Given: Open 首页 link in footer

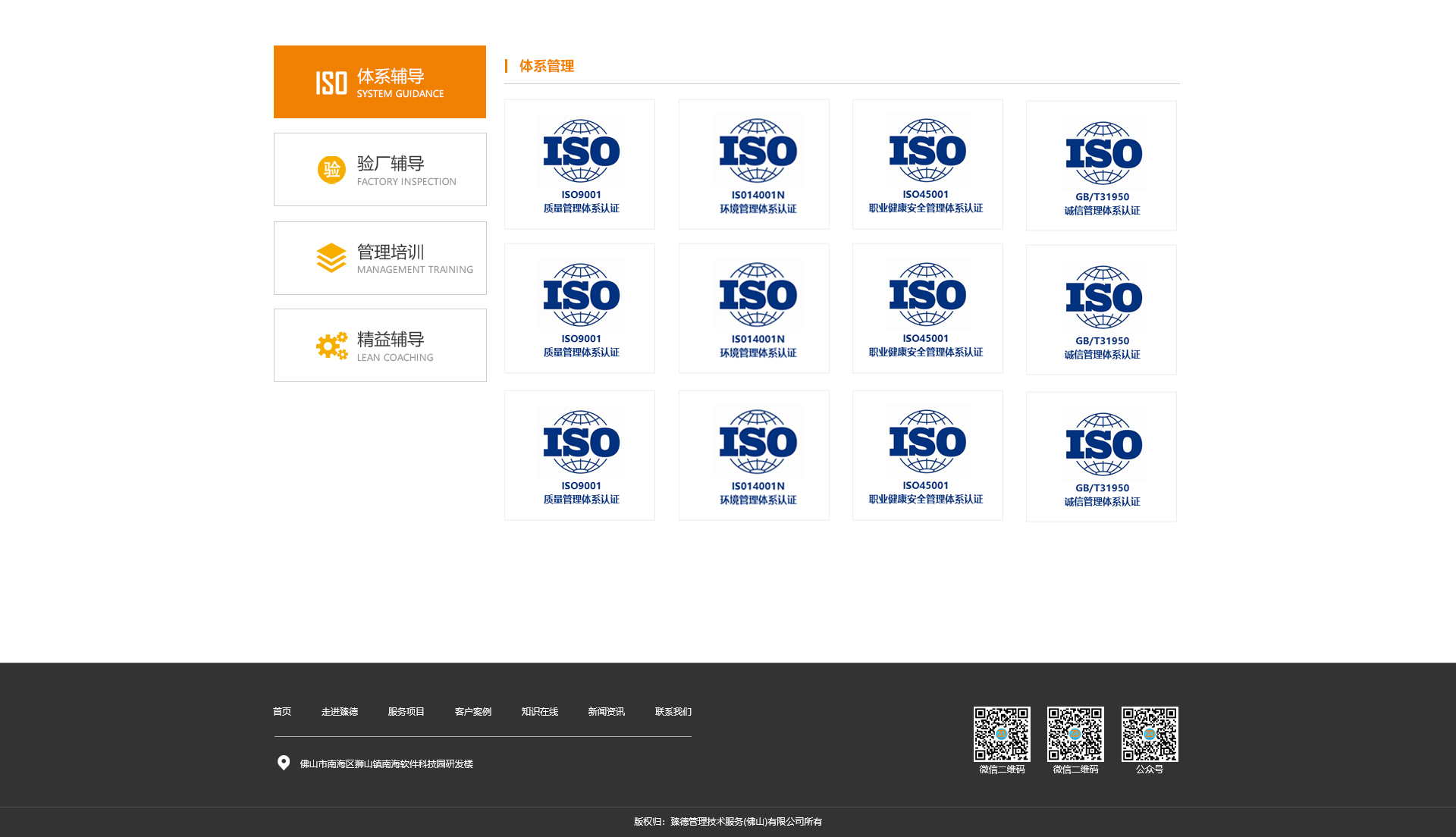Looking at the screenshot, I should tap(282, 712).
